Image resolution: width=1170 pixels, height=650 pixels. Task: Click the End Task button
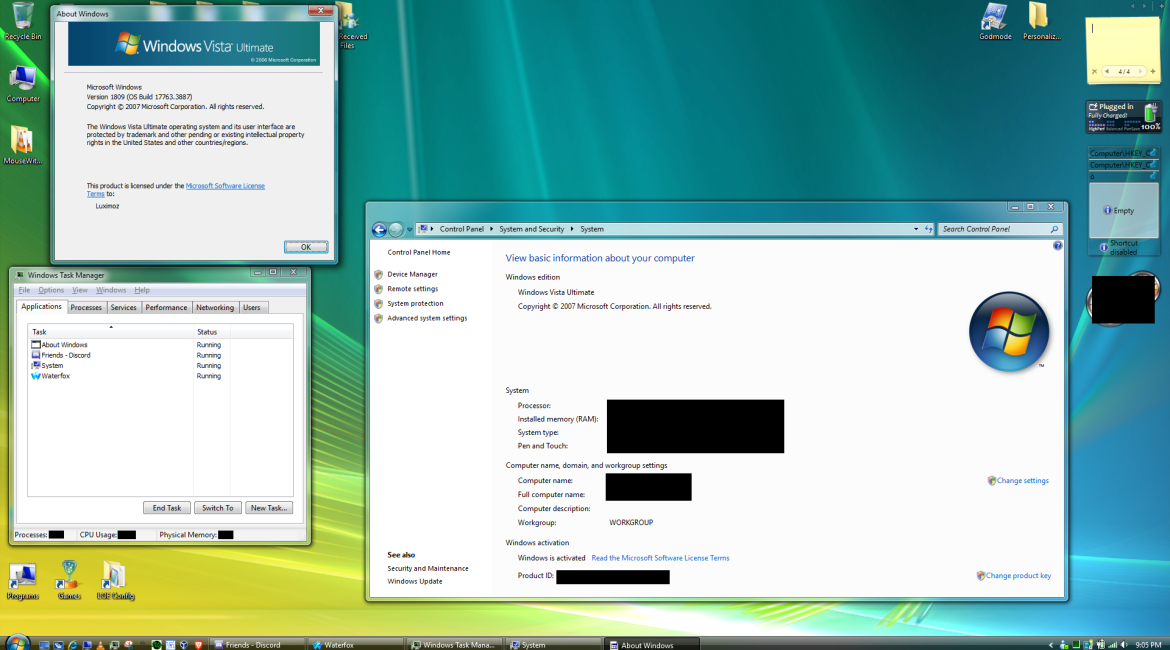166,508
